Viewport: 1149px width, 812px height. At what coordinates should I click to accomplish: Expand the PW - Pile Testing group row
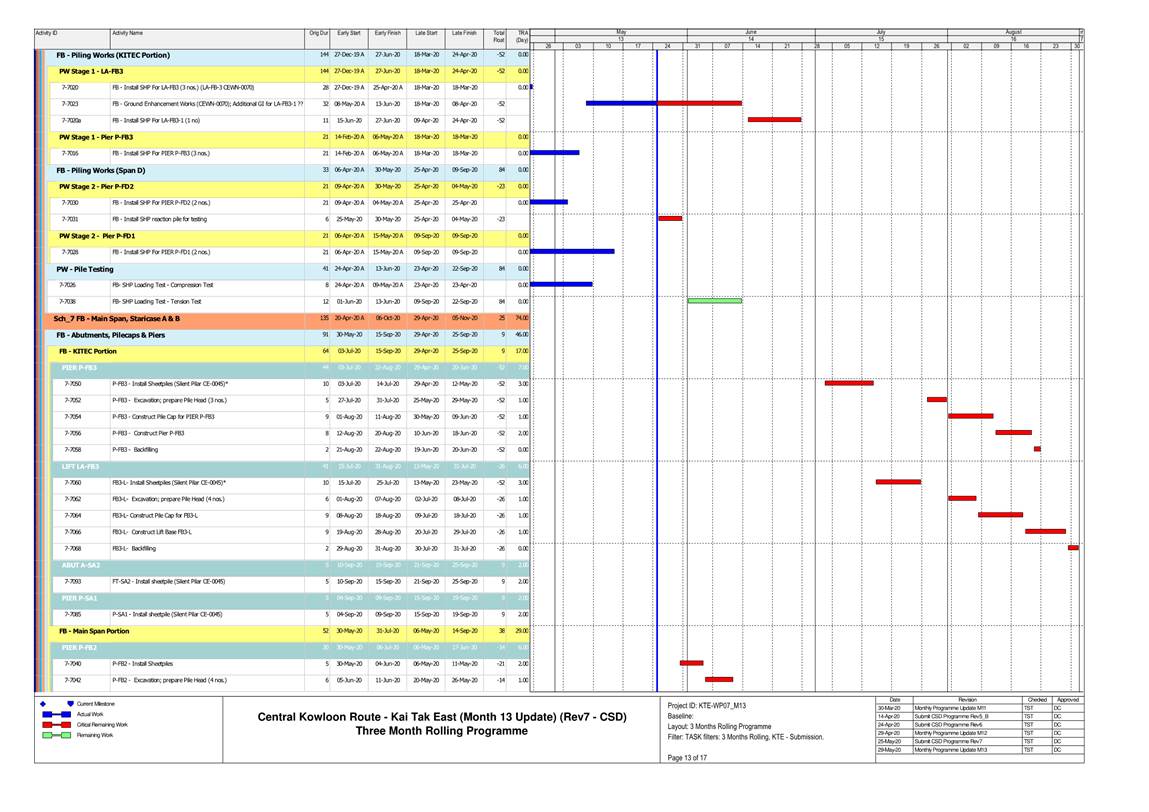tap(84, 269)
